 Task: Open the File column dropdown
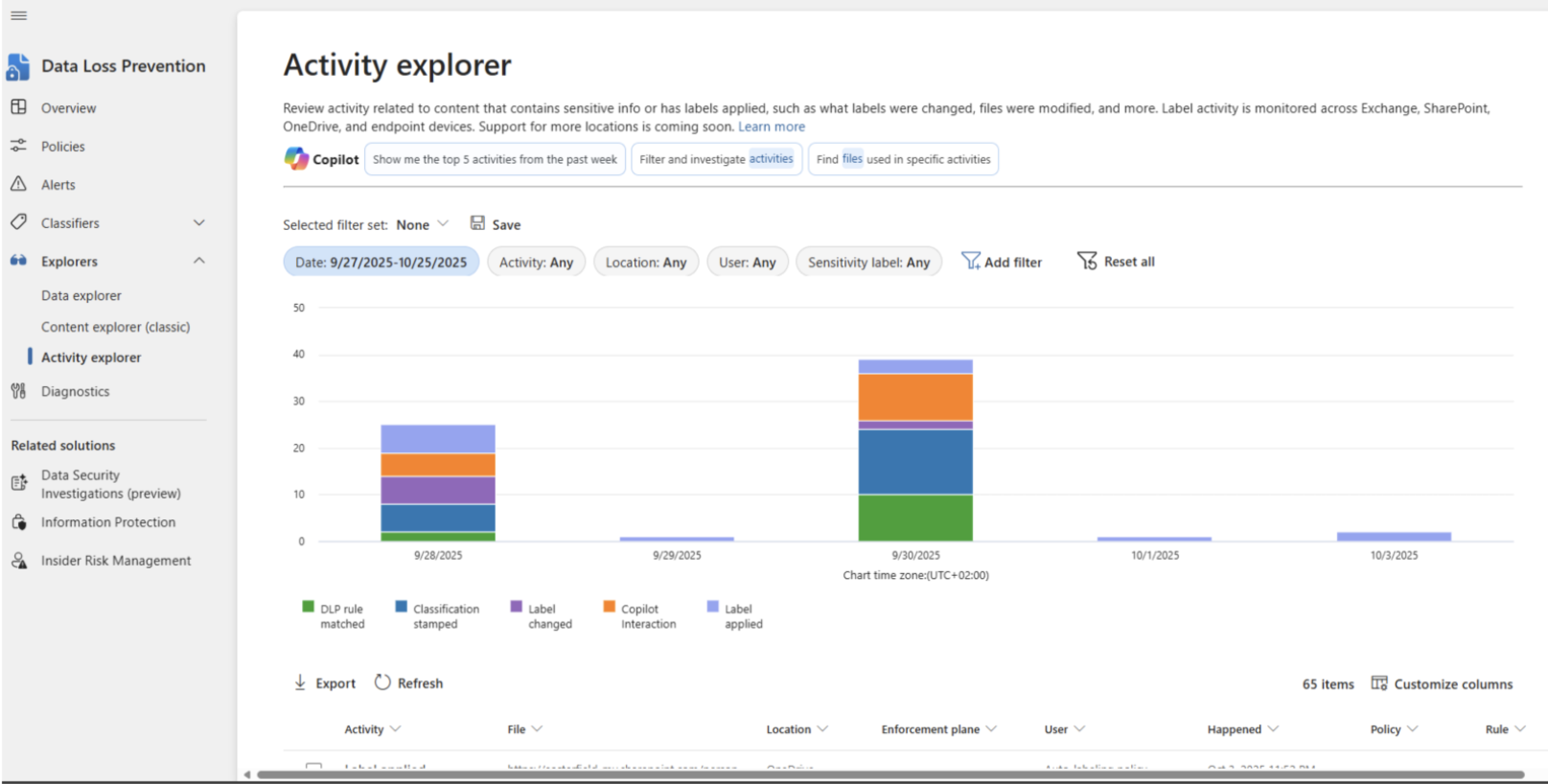537,729
